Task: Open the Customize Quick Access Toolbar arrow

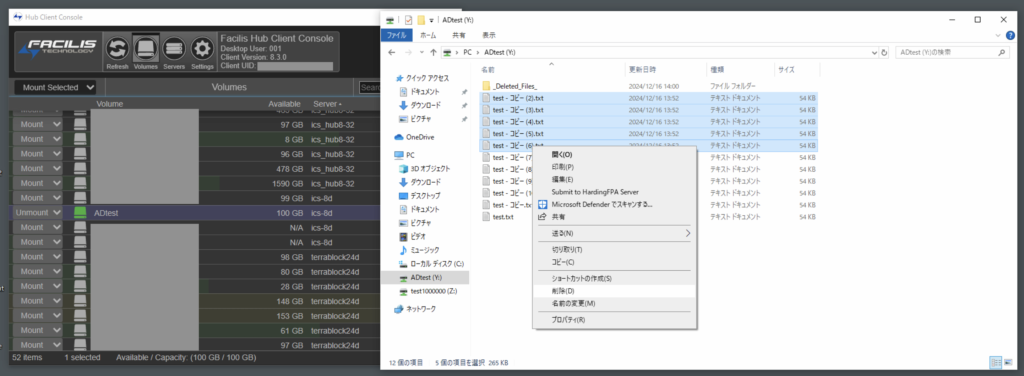Action: [432, 20]
